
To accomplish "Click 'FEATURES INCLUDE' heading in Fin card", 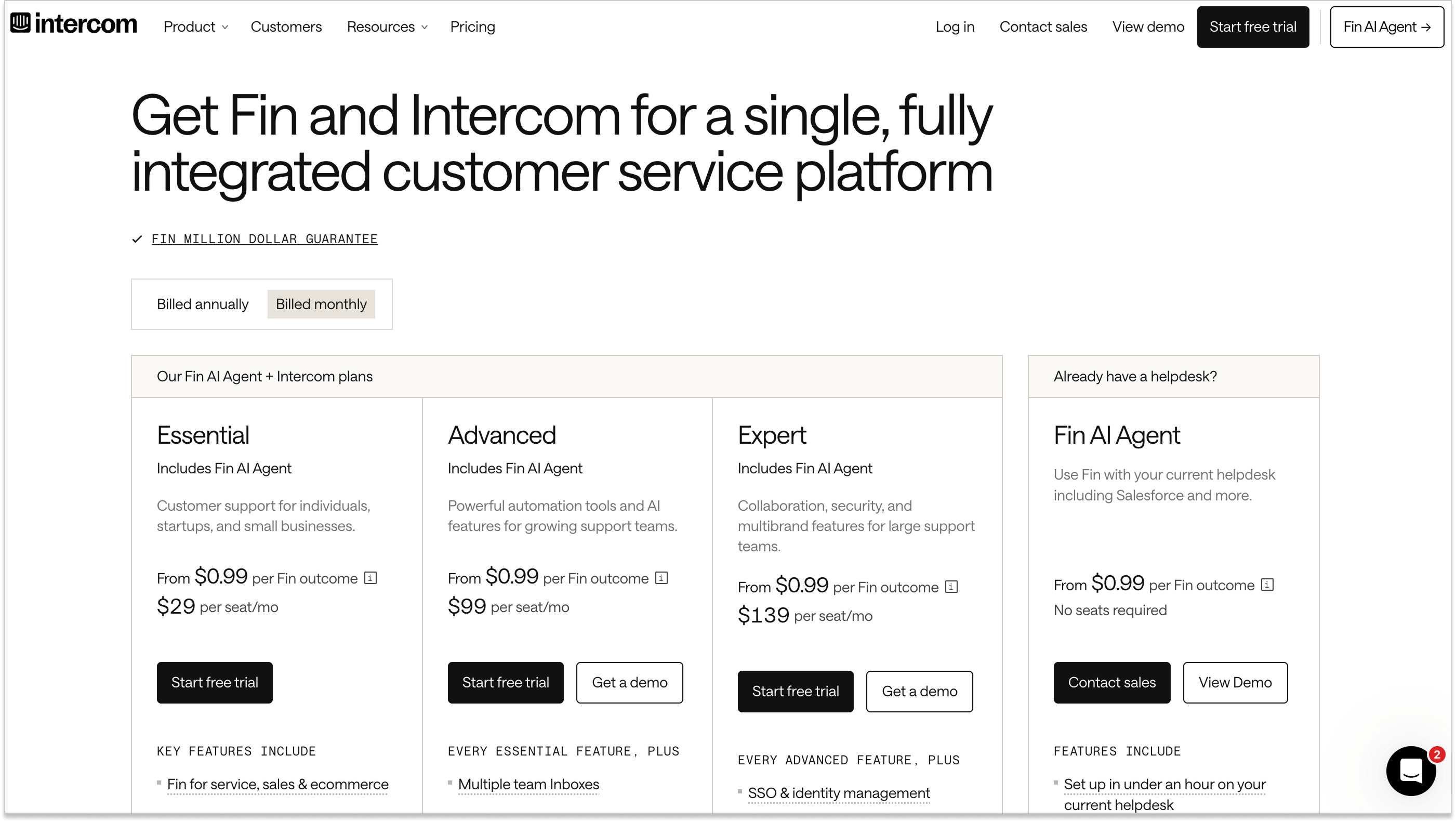I will tap(1117, 751).
